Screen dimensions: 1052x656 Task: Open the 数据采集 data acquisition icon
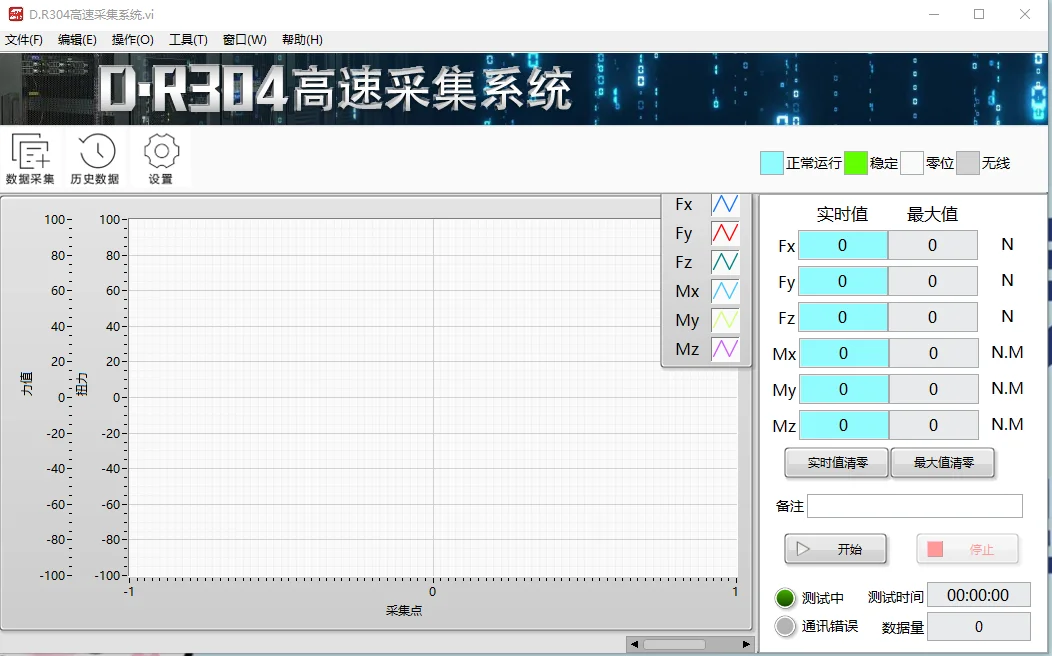[30, 158]
